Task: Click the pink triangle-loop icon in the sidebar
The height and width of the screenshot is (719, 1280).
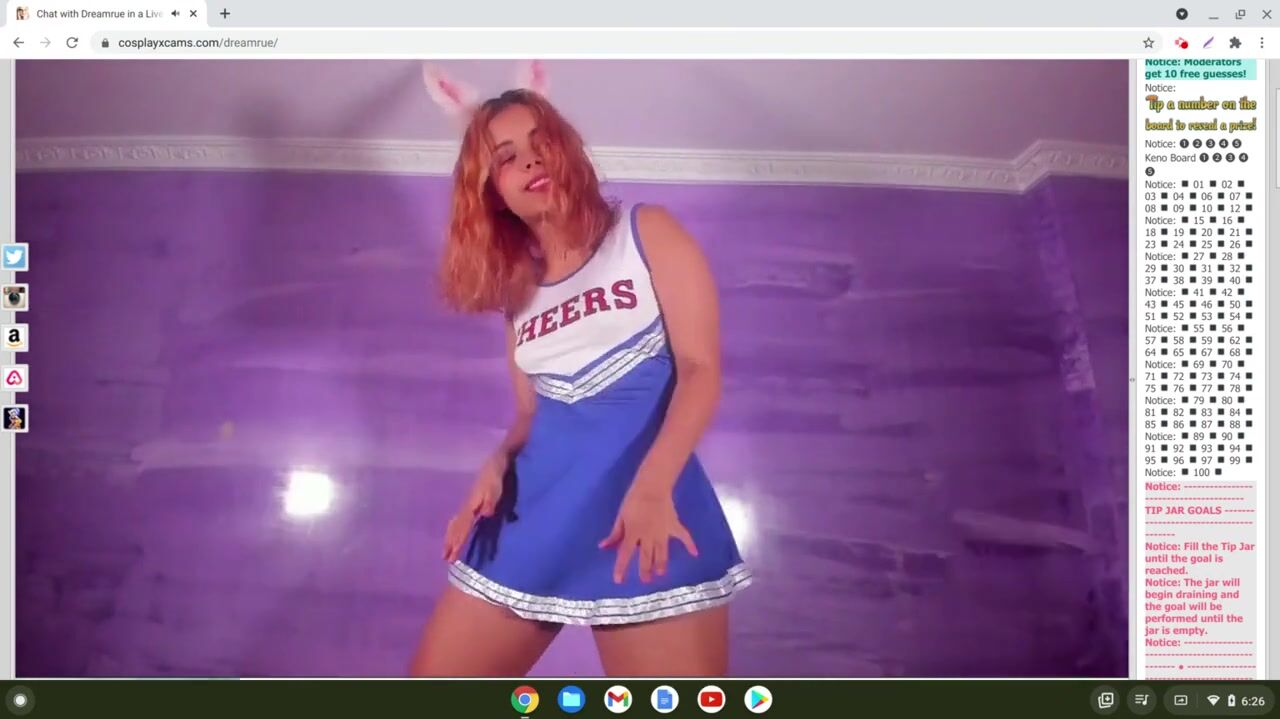Action: (14, 378)
